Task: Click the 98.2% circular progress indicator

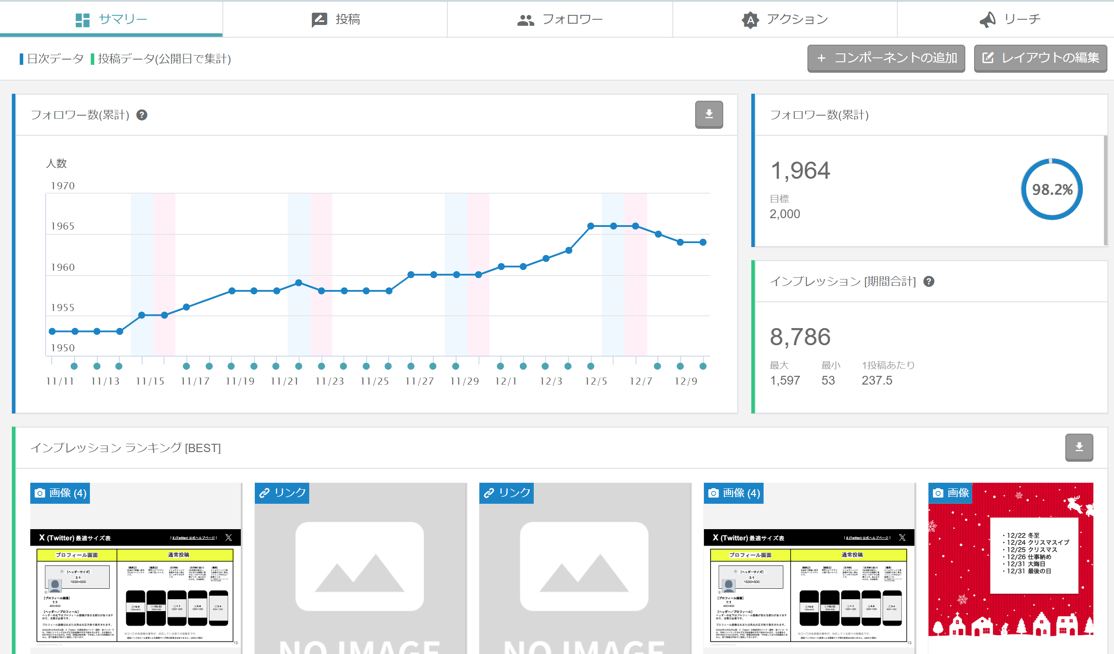Action: [1051, 189]
